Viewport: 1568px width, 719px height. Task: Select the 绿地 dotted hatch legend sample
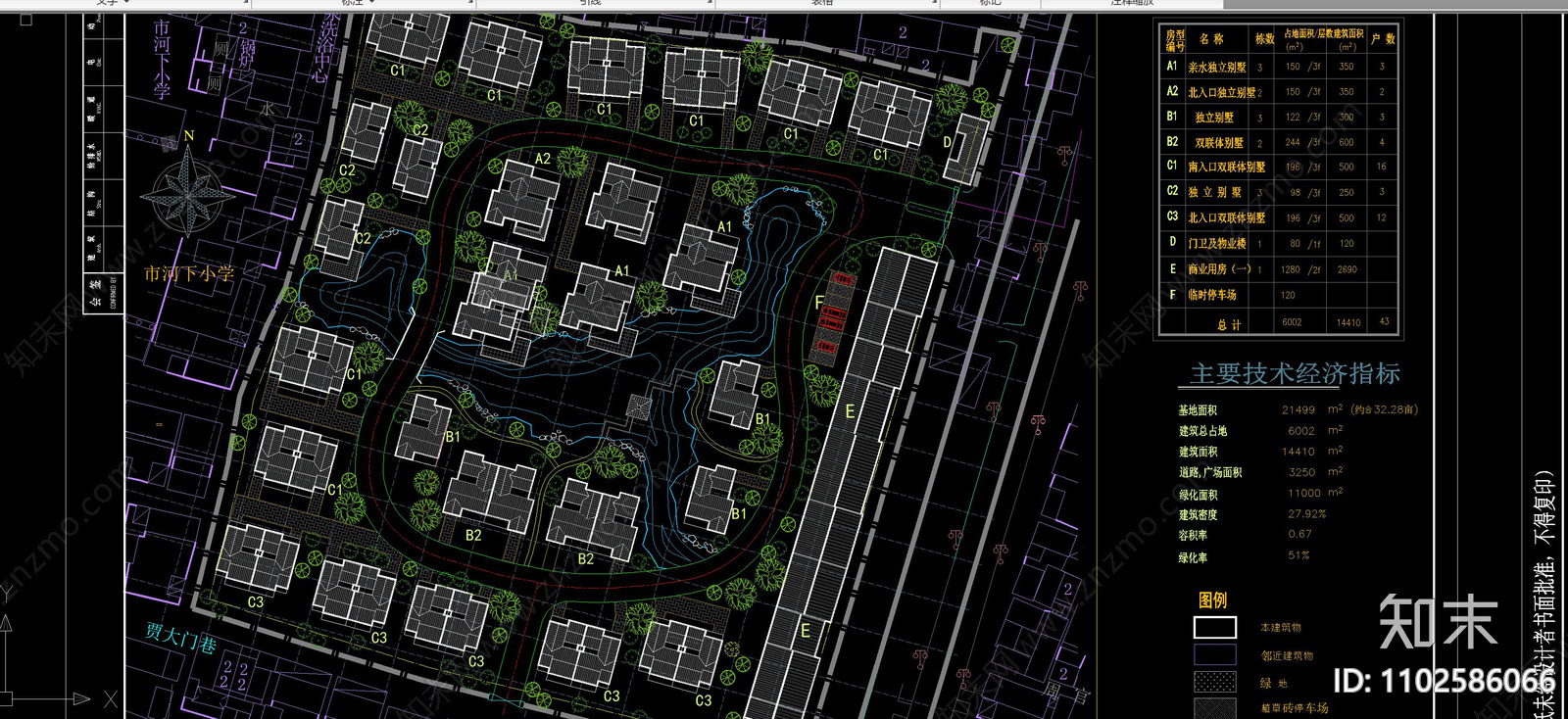(1215, 682)
